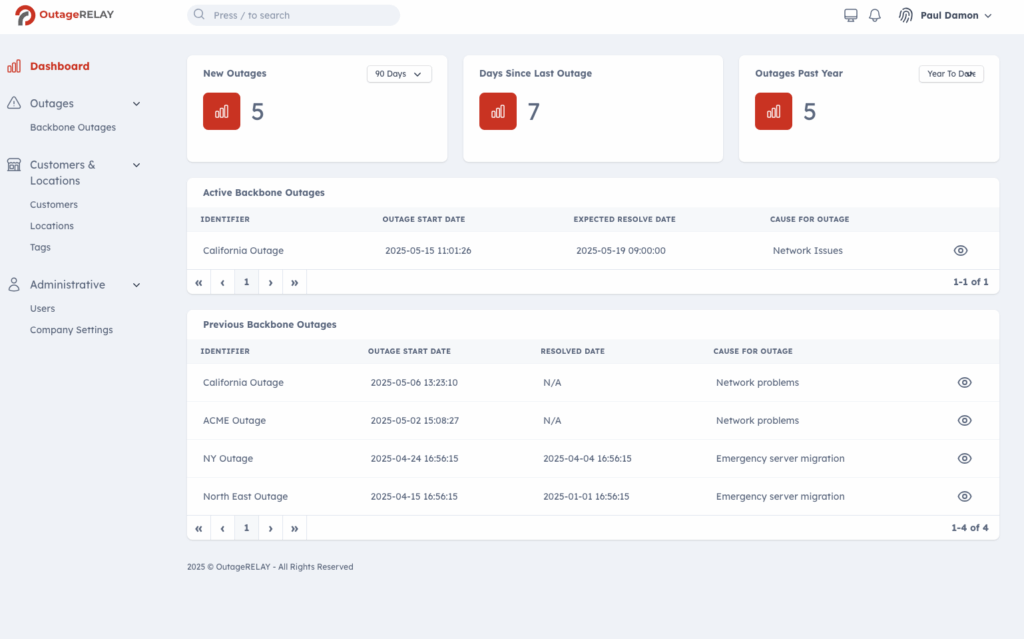This screenshot has height=639, width=1024.
Task: Click the fingerprint avatar icon
Action: point(906,15)
